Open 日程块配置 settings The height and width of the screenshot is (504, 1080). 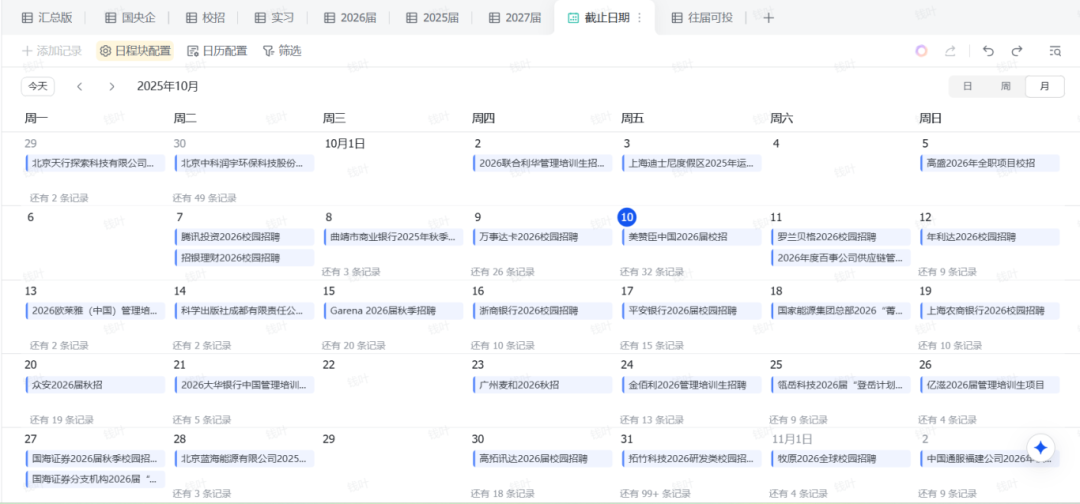135,50
